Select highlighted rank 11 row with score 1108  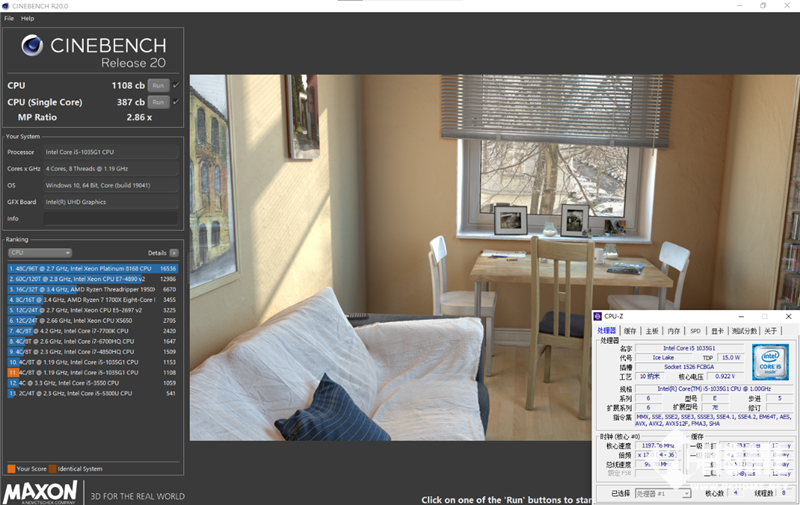92,373
